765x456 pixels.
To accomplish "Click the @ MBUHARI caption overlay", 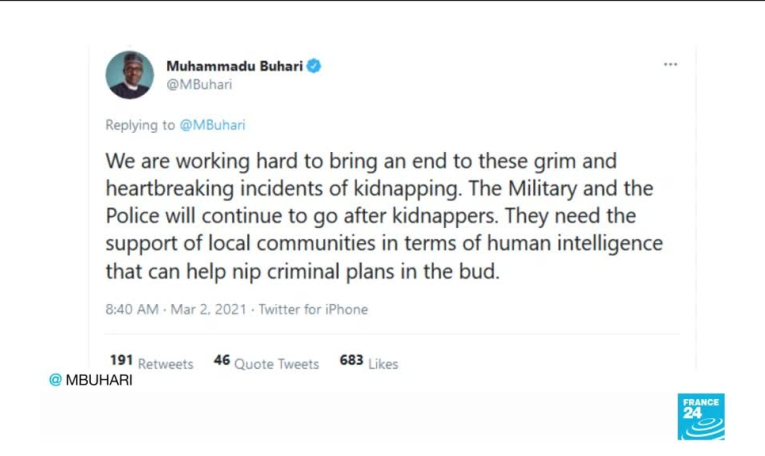I will point(91,380).
